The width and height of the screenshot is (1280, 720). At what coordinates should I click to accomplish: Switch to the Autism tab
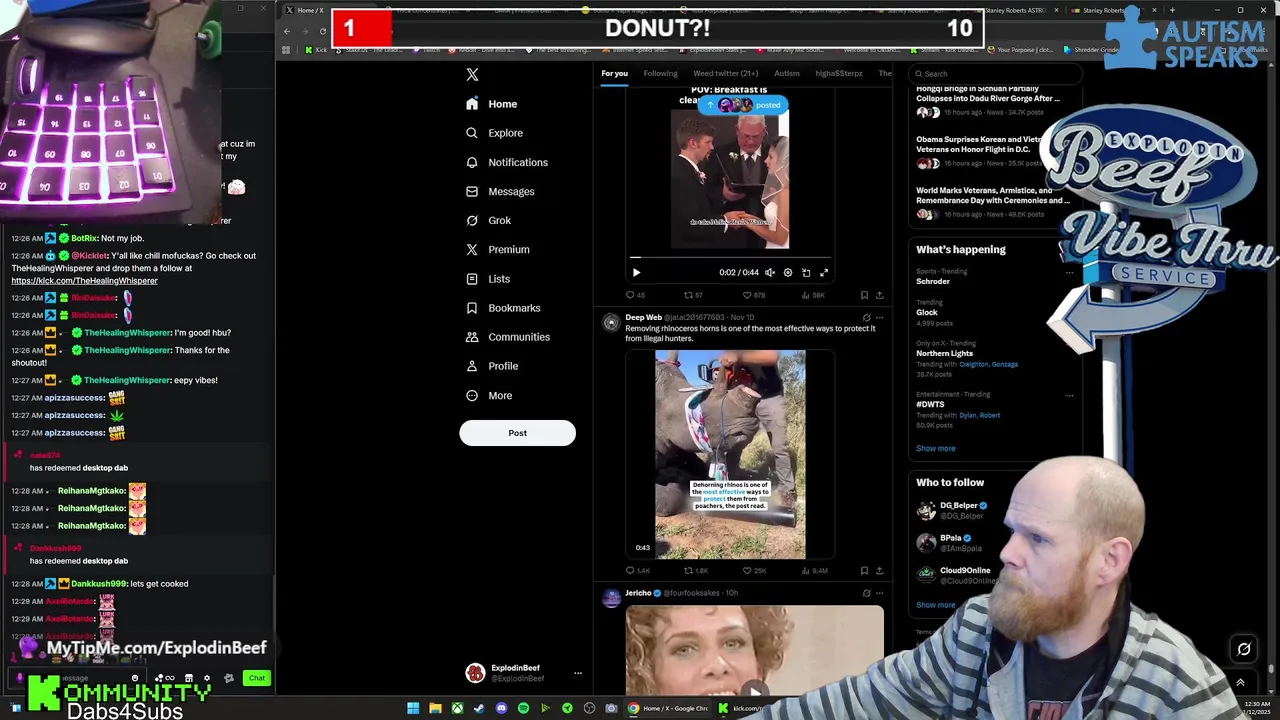pyautogui.click(x=786, y=73)
